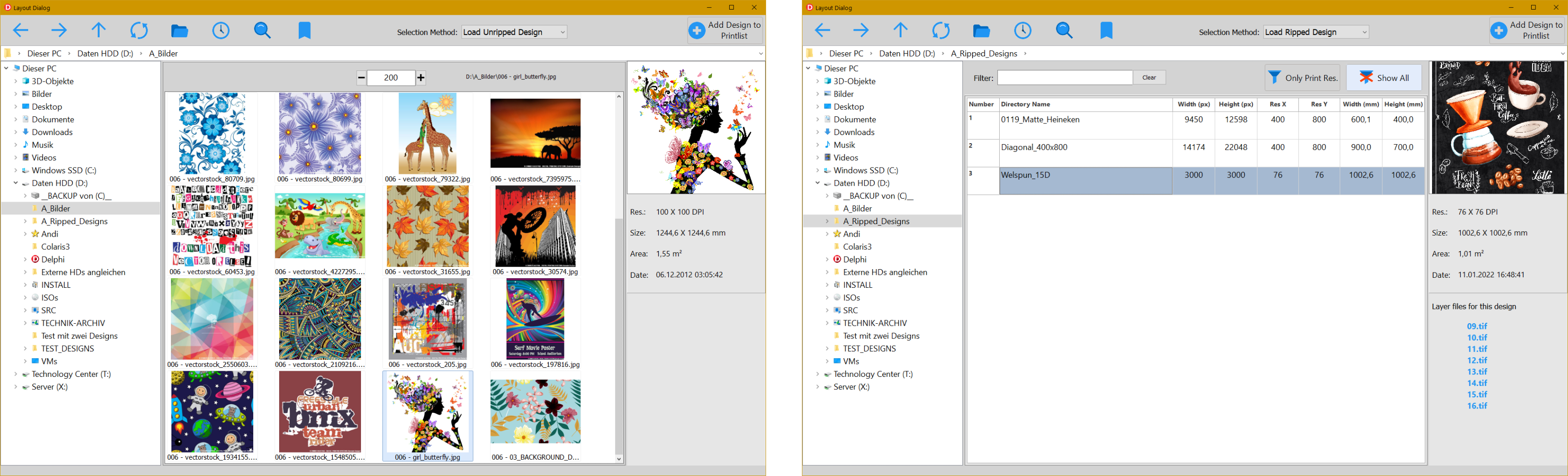The width and height of the screenshot is (1568, 476).
Task: Open address bar dropdown in left window
Action: (760, 54)
